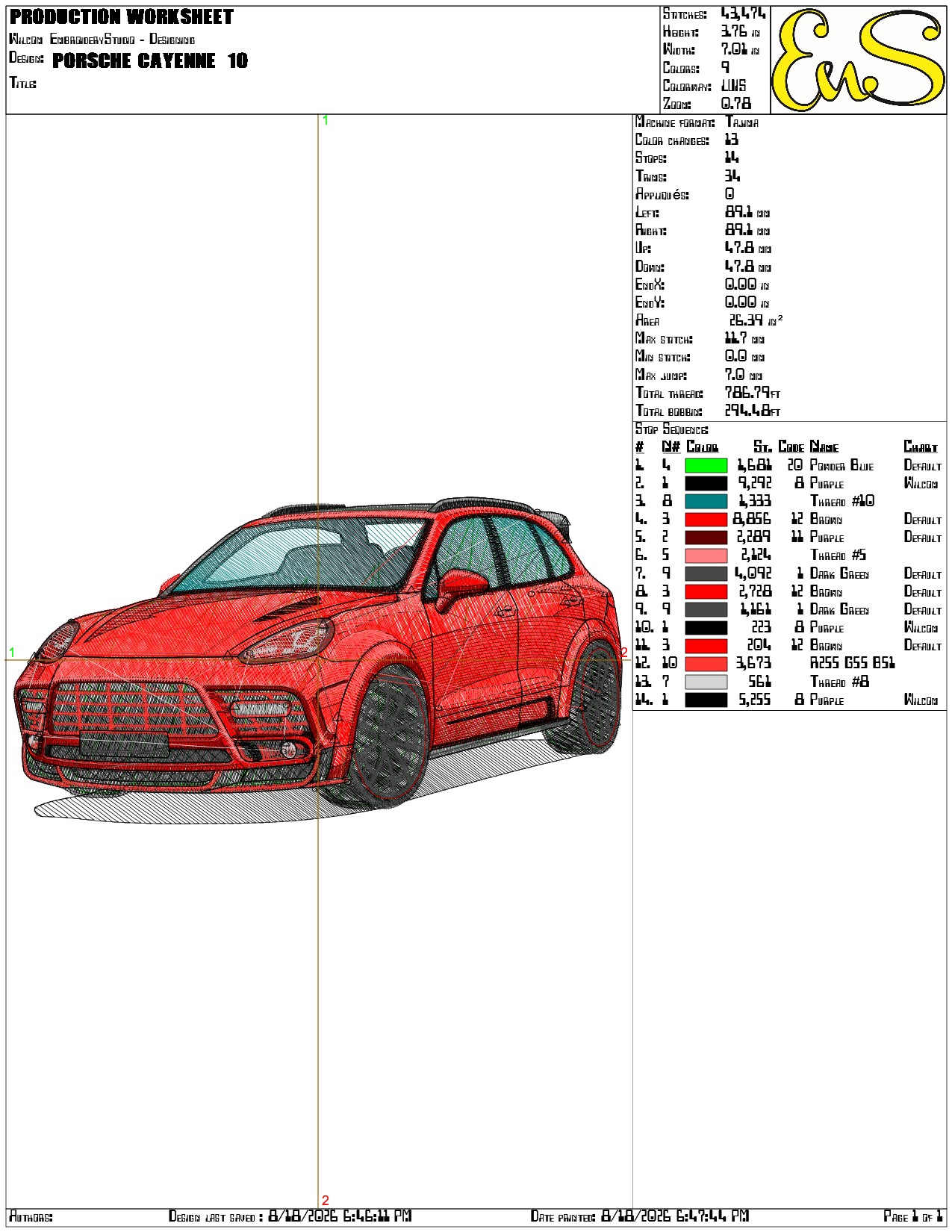Screen dimensions: 952x1232
Task: Click the 'Production Worksheet' heading
Action: click(x=122, y=17)
